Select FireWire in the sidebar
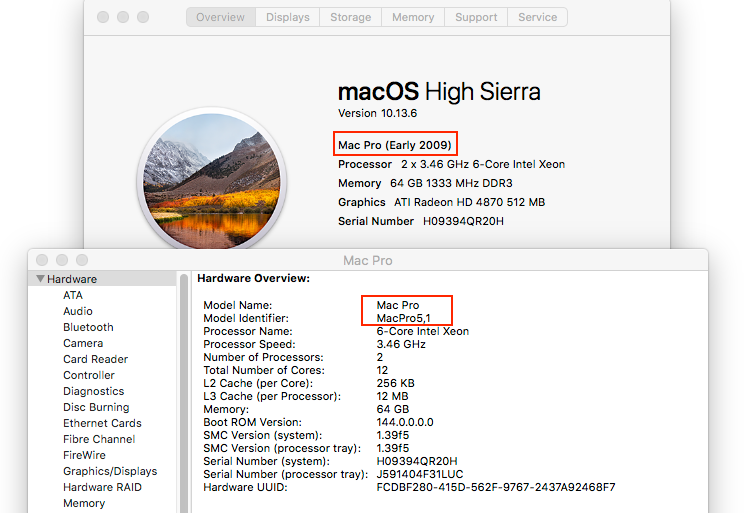752x513 pixels. click(84, 455)
